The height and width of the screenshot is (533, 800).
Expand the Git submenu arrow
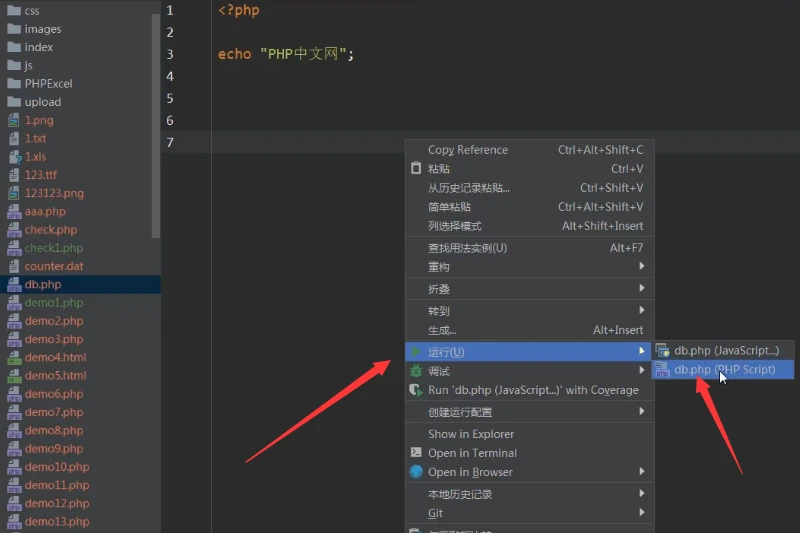point(642,512)
